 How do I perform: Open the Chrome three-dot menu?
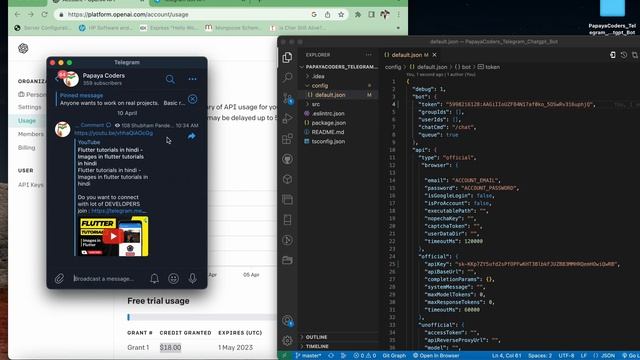pyautogui.click(x=398, y=14)
